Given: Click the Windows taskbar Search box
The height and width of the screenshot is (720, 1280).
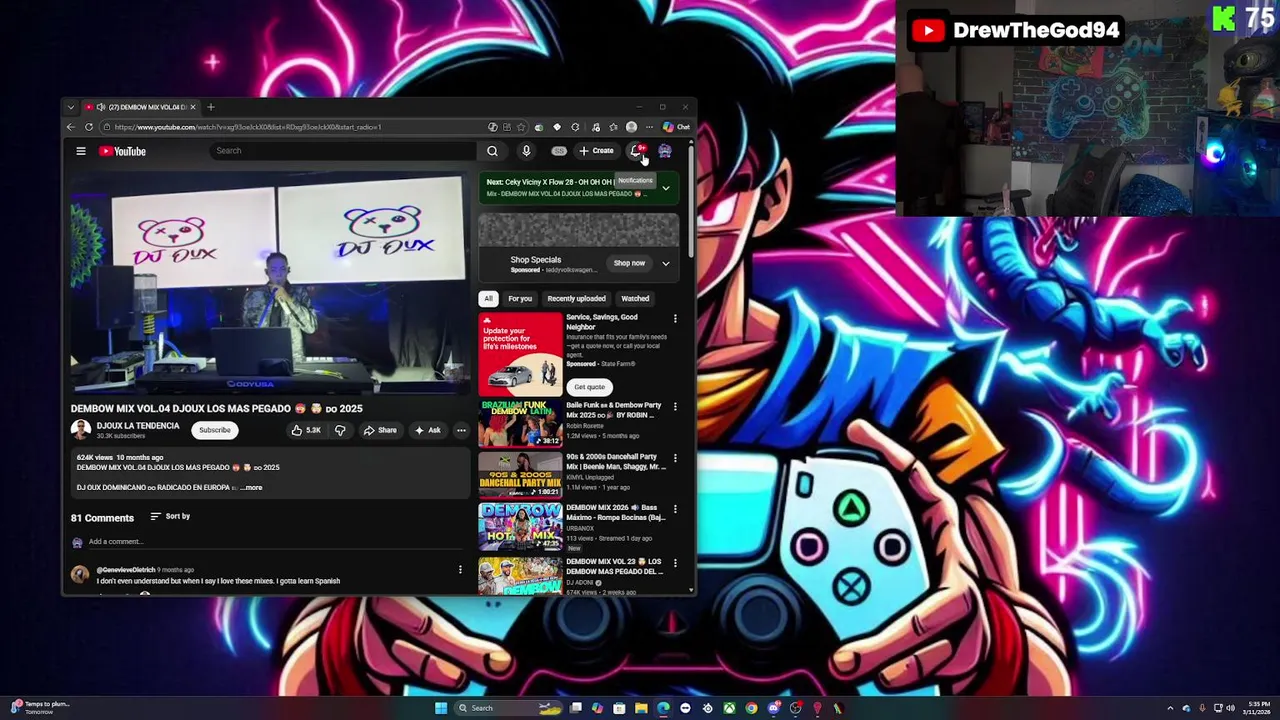Looking at the screenshot, I should [508, 708].
